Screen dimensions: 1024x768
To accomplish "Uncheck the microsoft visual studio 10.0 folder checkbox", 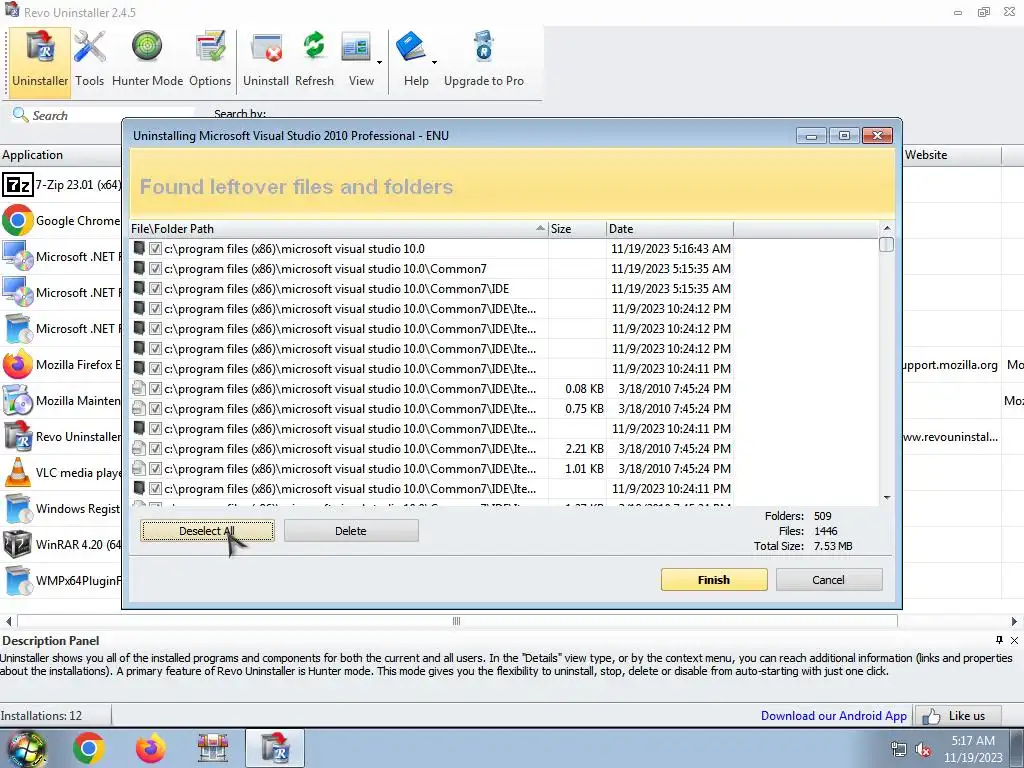I will 155,249.
